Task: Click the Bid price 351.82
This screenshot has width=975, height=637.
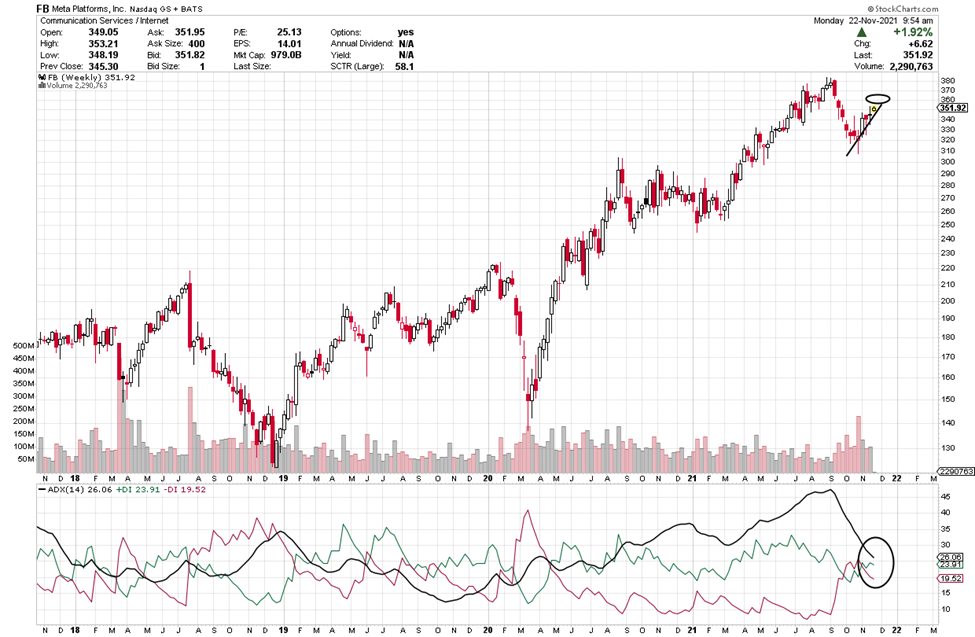Action: tap(190, 55)
